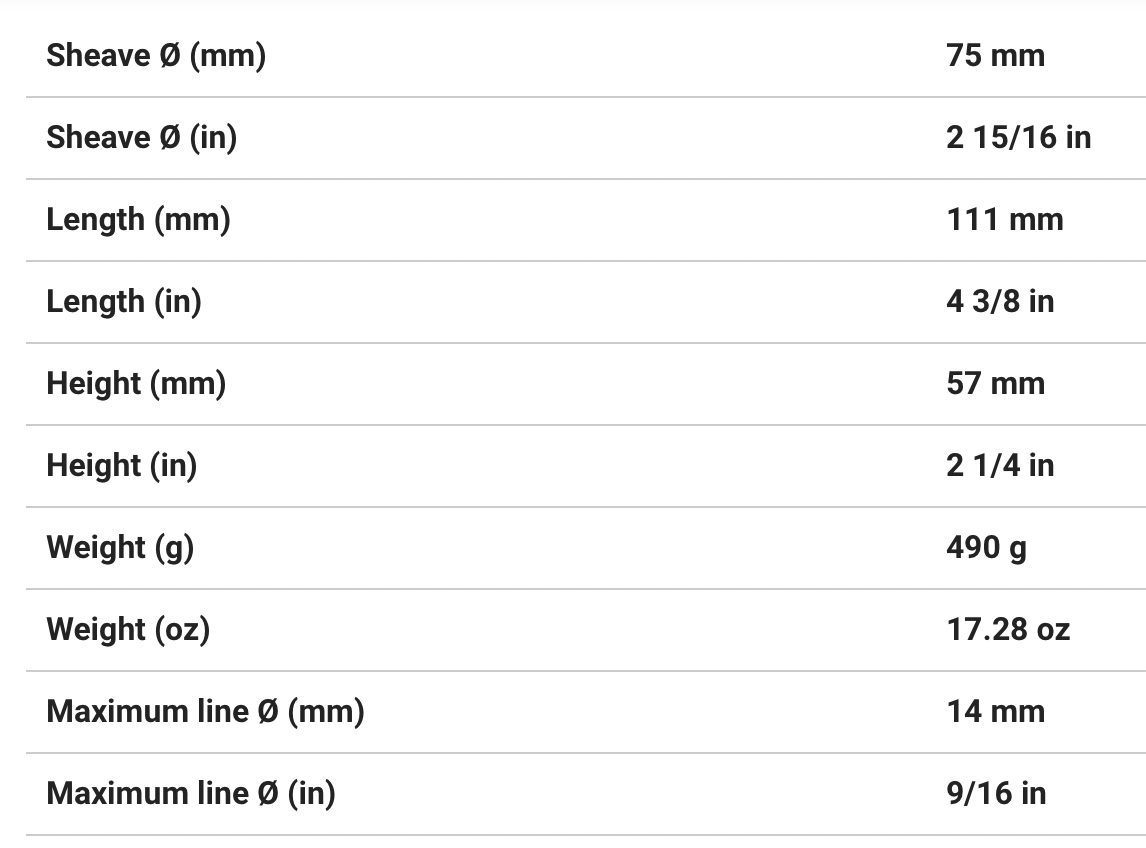This screenshot has height=848, width=1146.
Task: Select the "4 3/8 in" value
Action: tap(1000, 302)
